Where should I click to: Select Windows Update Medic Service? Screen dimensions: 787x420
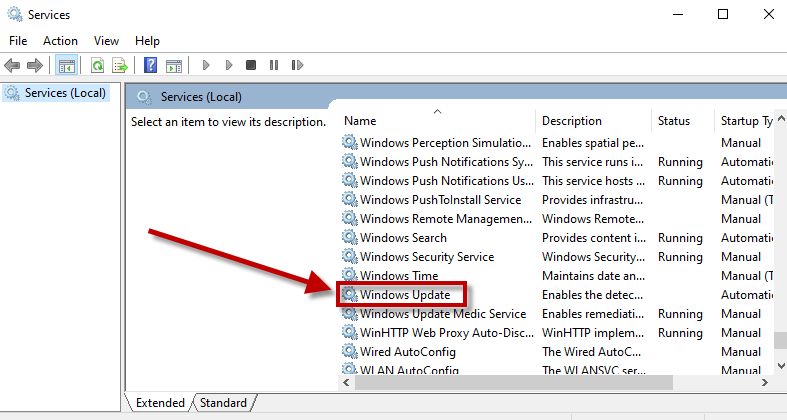tap(557, 314)
